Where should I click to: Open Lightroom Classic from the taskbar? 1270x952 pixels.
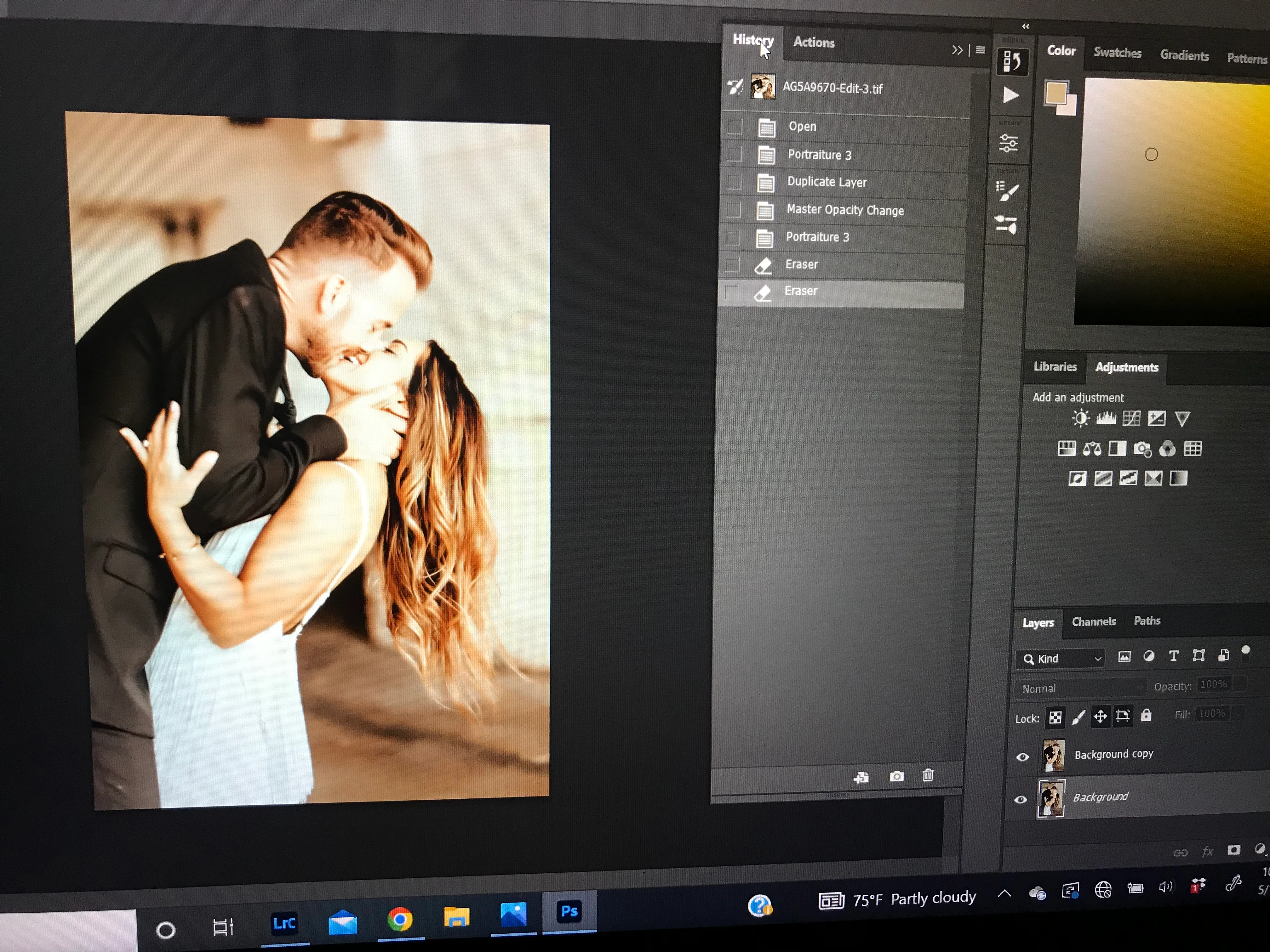[284, 923]
